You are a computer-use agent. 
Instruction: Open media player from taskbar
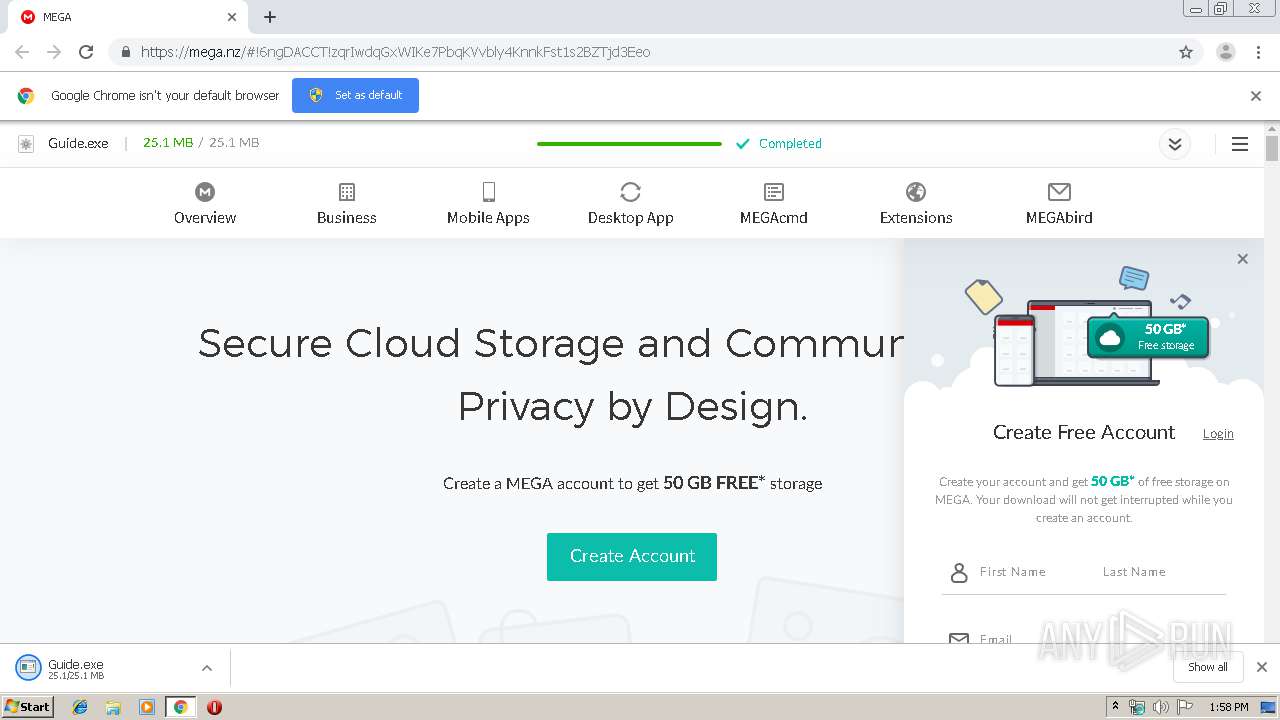(147, 707)
